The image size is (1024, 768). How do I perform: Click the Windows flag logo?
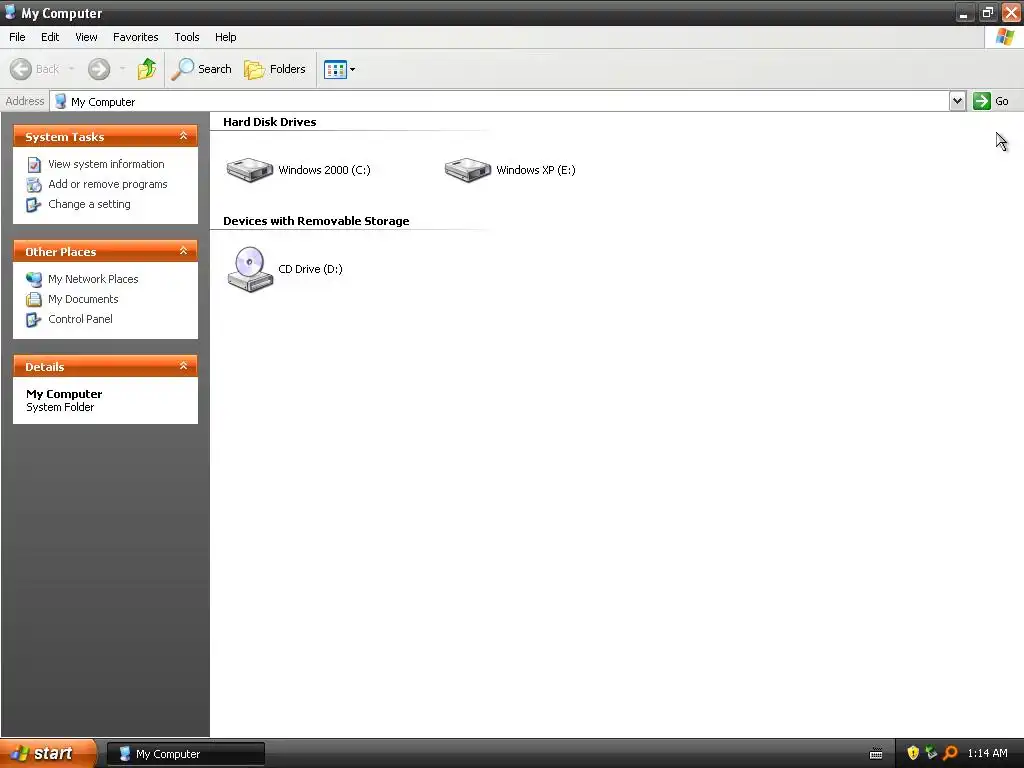pos(1004,37)
